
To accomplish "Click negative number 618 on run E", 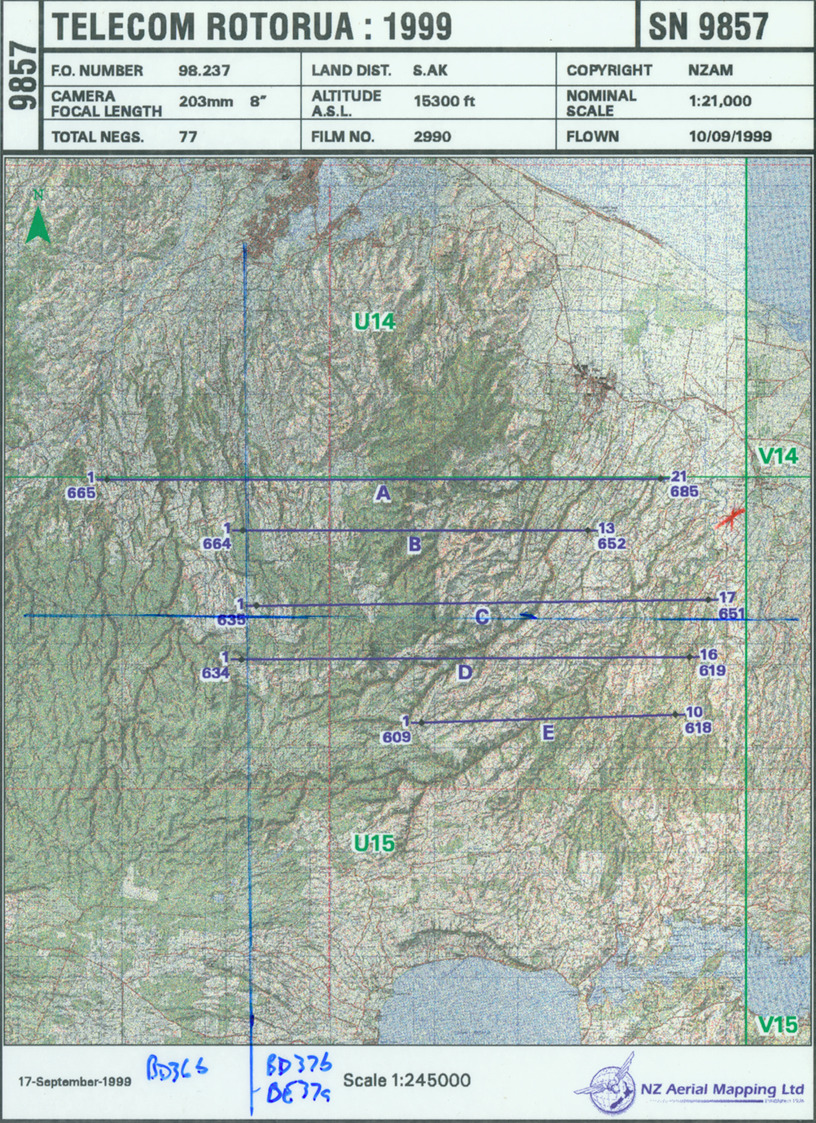I will click(x=698, y=727).
